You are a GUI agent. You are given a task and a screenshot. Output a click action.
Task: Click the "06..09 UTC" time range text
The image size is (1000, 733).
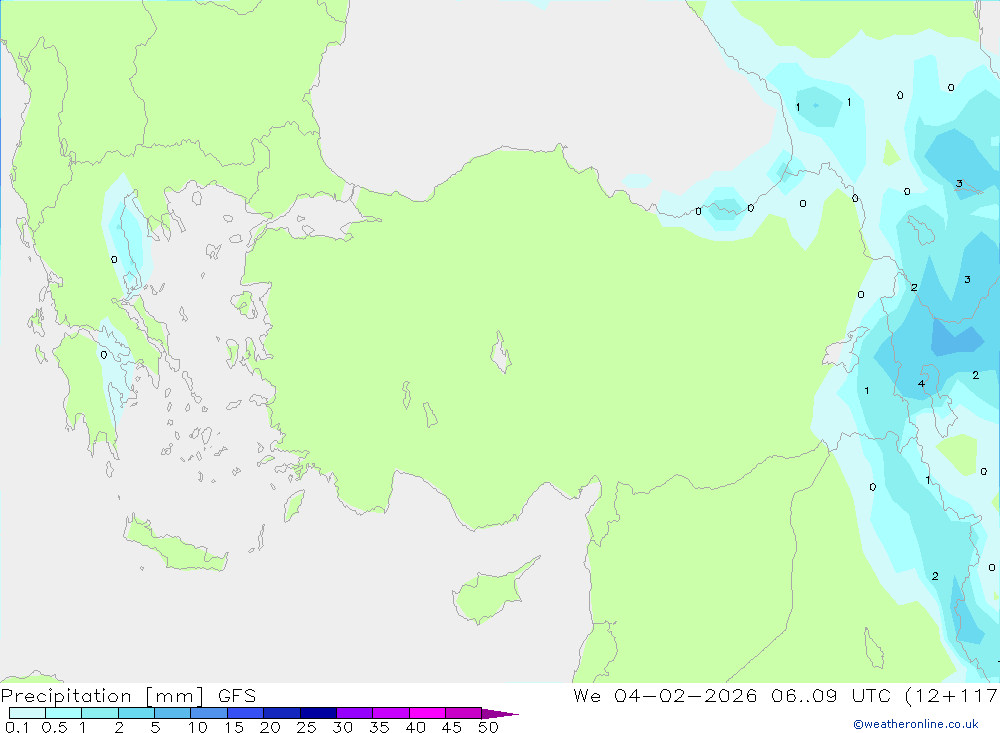tap(830, 695)
